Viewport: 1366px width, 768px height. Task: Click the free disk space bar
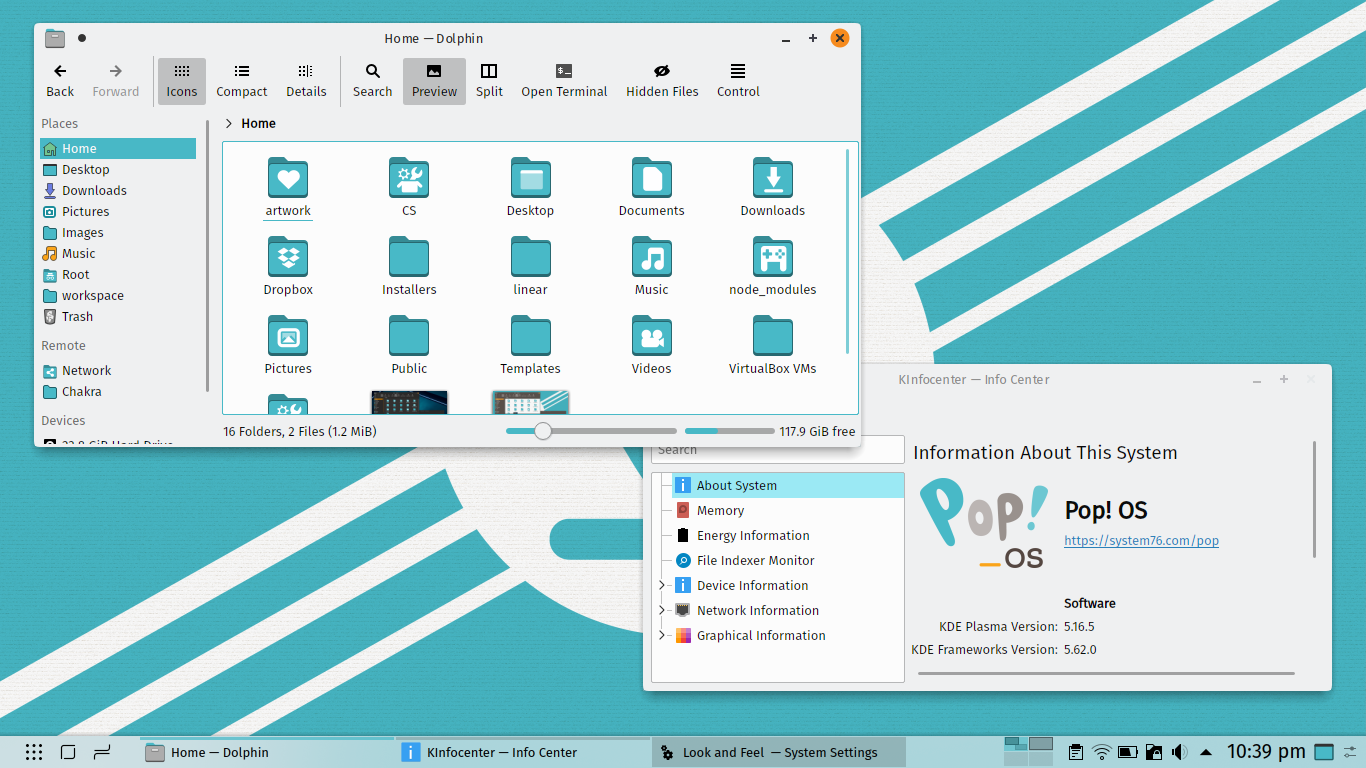click(x=730, y=431)
